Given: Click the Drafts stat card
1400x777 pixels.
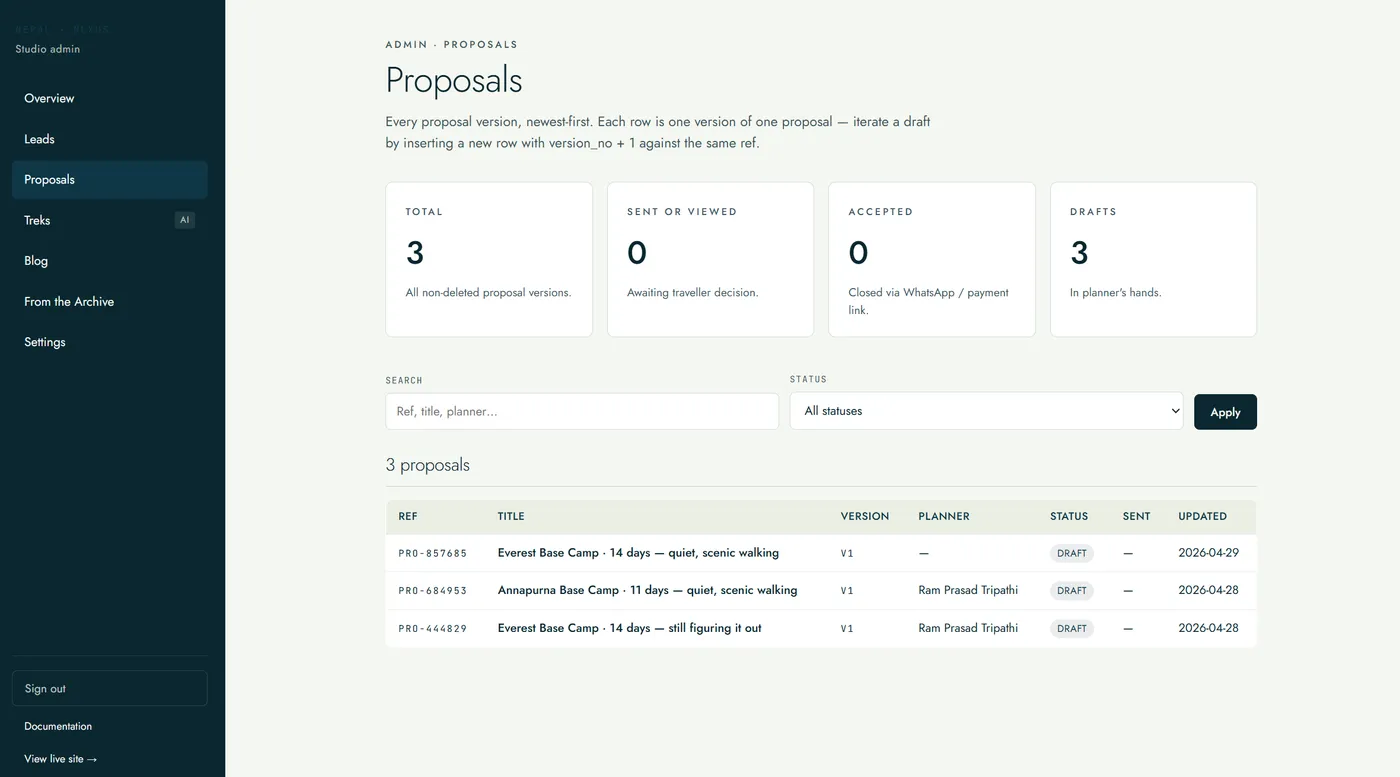Looking at the screenshot, I should click(x=1153, y=259).
